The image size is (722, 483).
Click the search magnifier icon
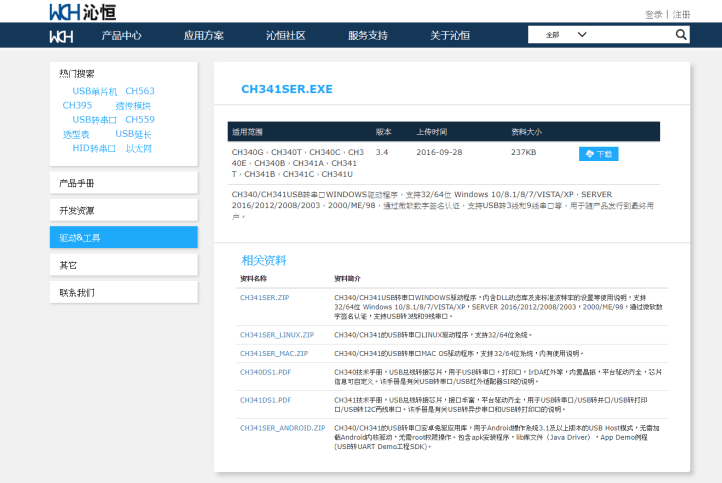coord(681,35)
